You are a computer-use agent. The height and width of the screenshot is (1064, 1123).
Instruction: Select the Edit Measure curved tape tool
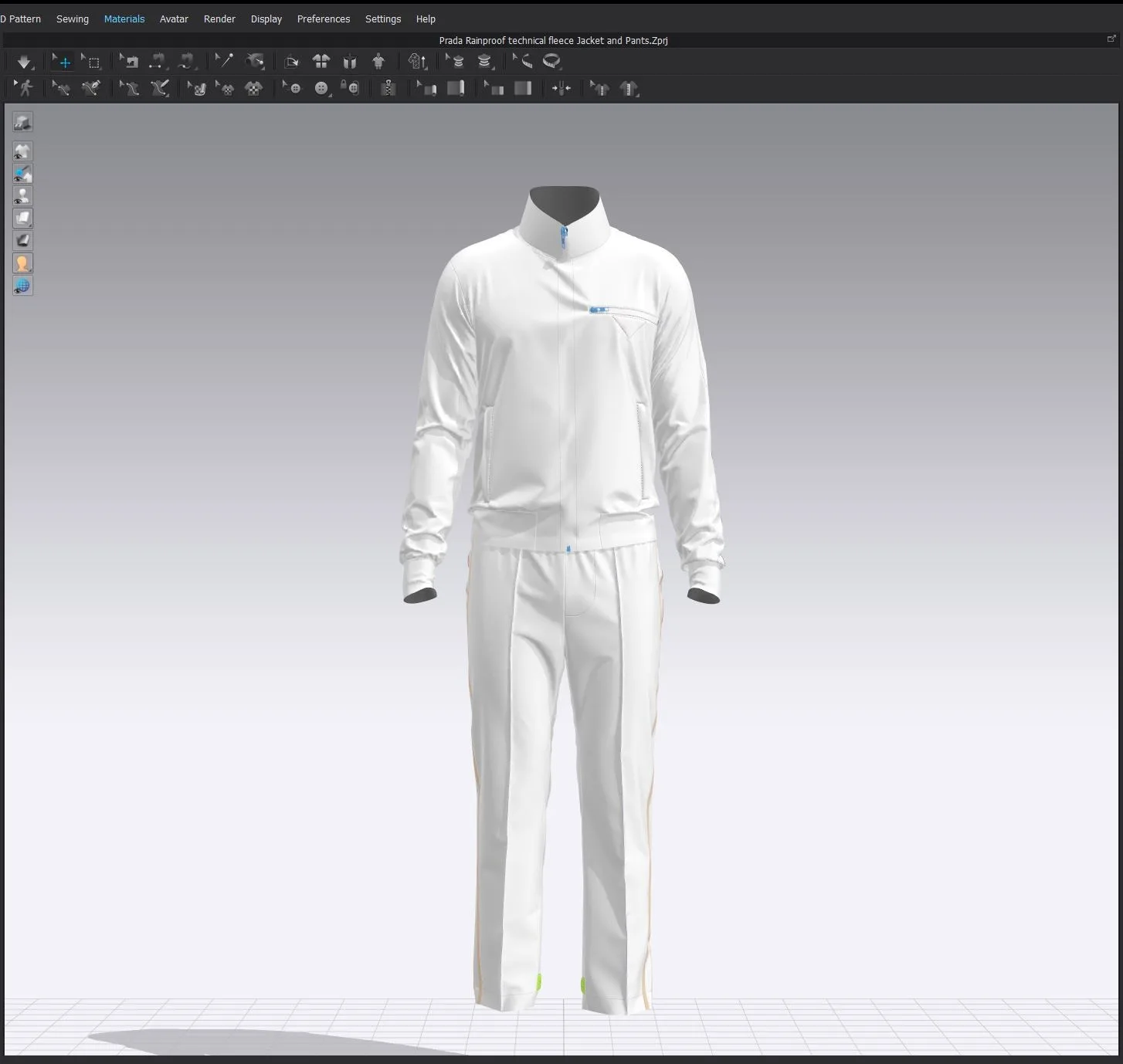523,62
